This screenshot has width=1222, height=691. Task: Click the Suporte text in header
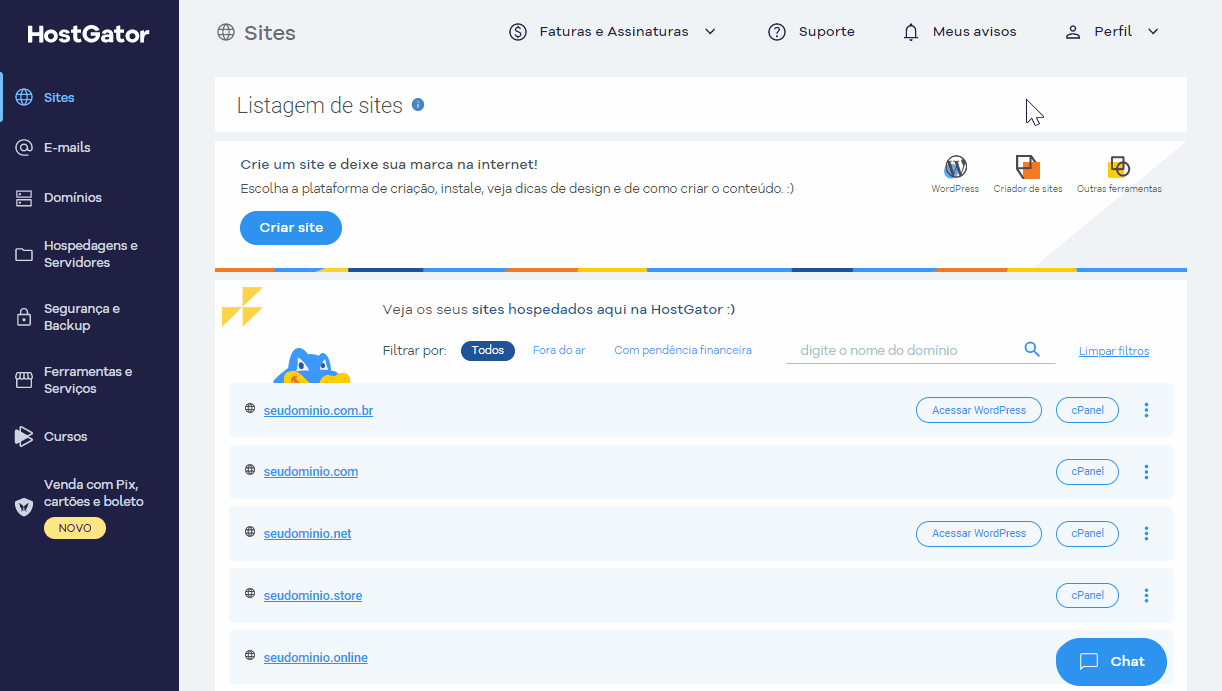(x=826, y=32)
